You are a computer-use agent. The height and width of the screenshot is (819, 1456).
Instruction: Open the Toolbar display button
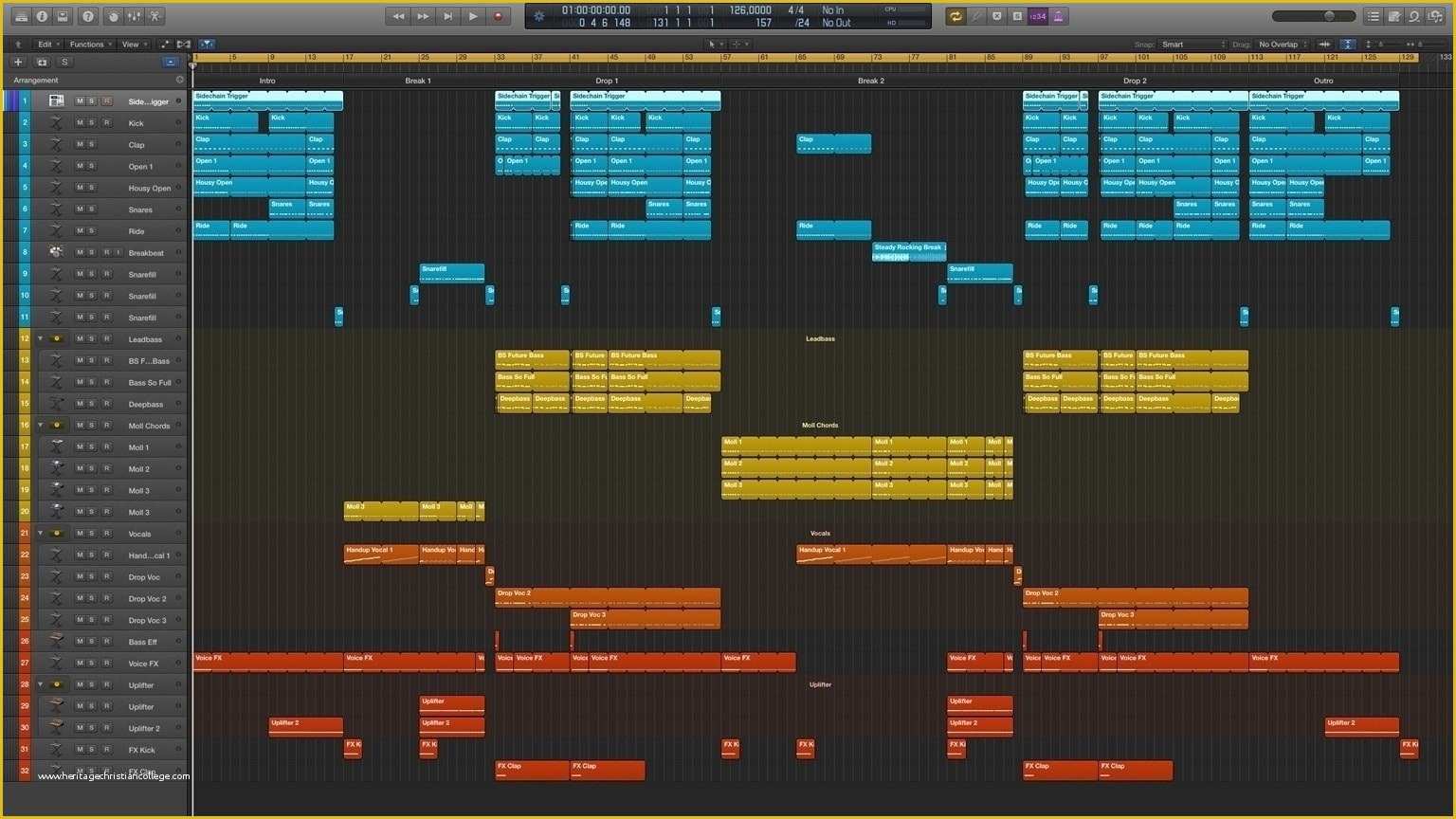point(63,16)
